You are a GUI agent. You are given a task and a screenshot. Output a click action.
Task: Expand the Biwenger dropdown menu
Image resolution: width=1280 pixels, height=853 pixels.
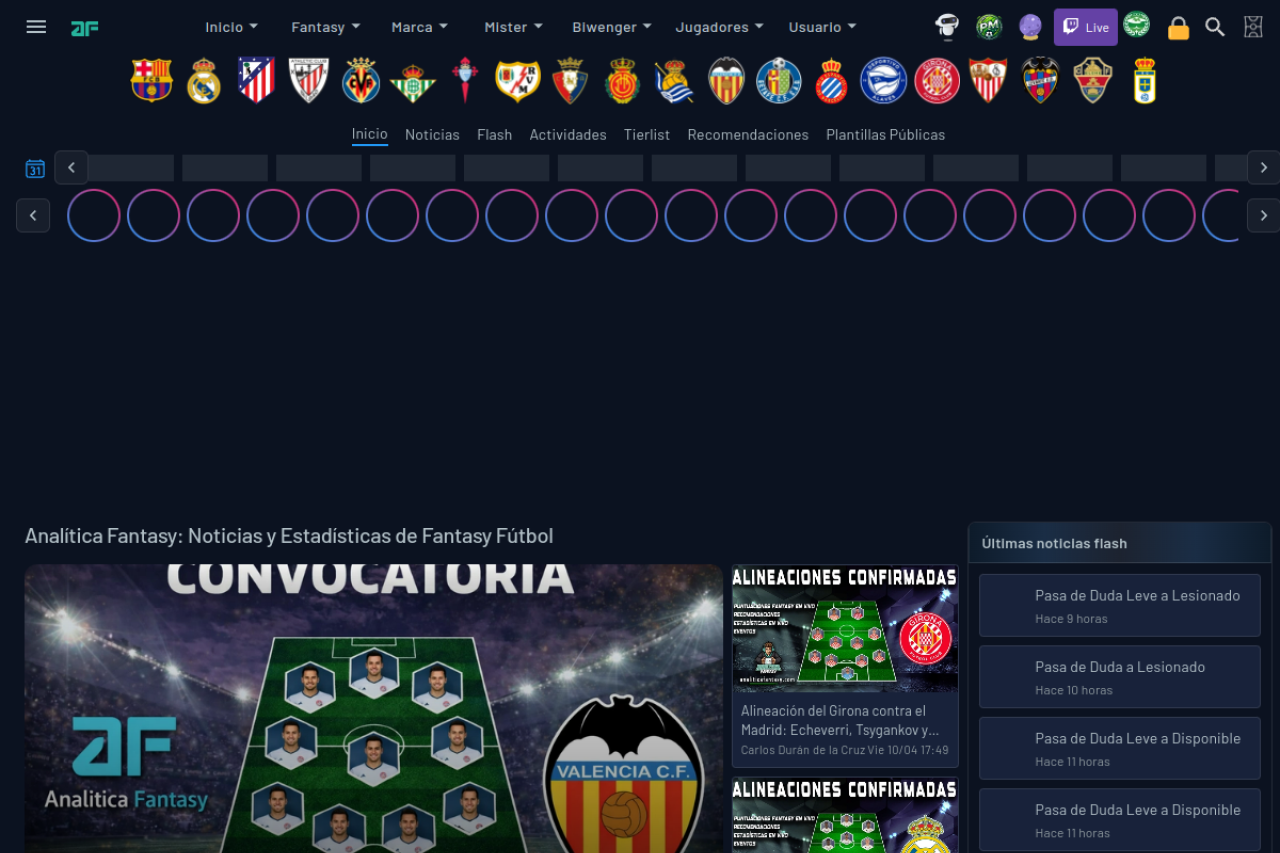point(612,27)
